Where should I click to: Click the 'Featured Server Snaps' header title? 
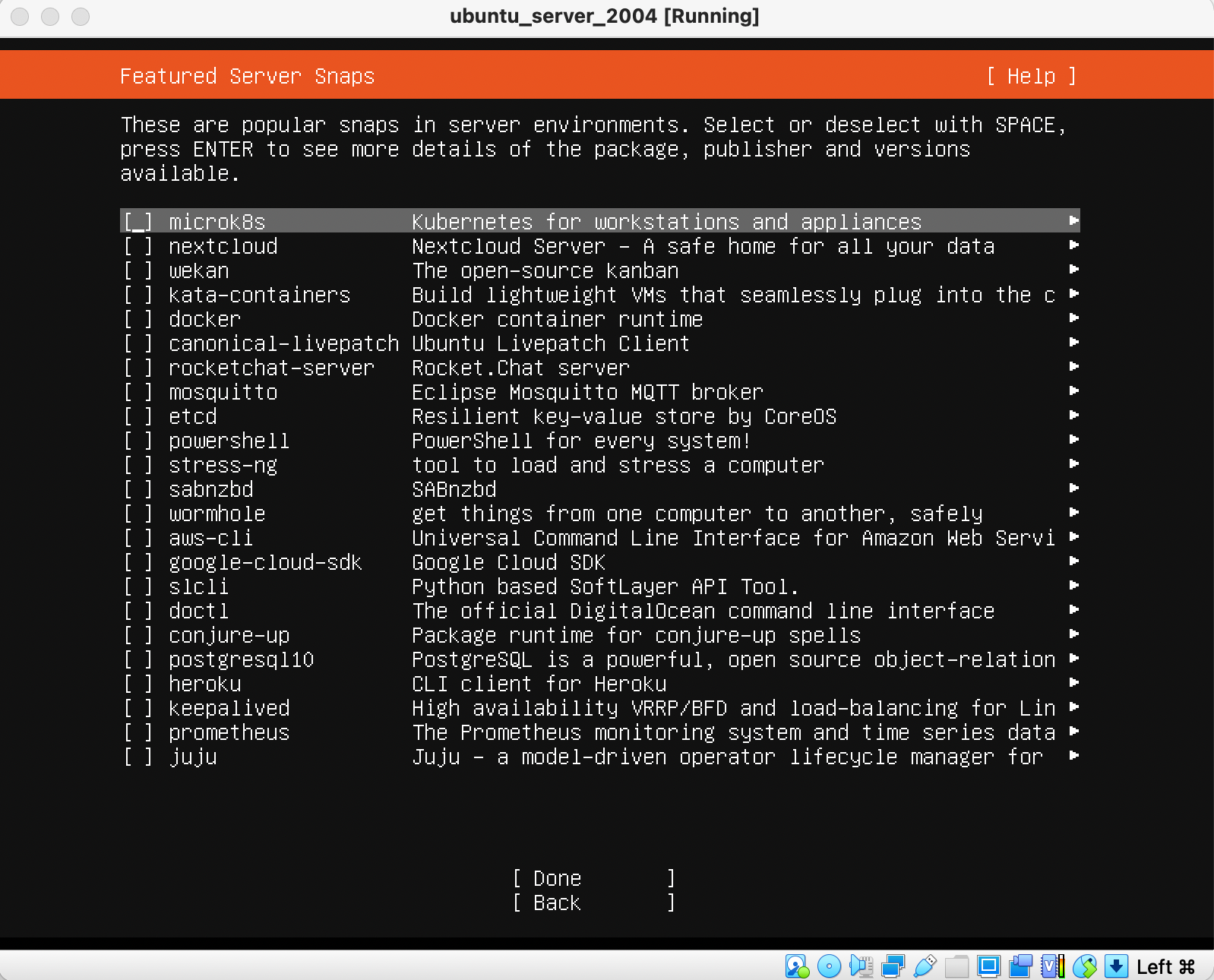tap(247, 76)
